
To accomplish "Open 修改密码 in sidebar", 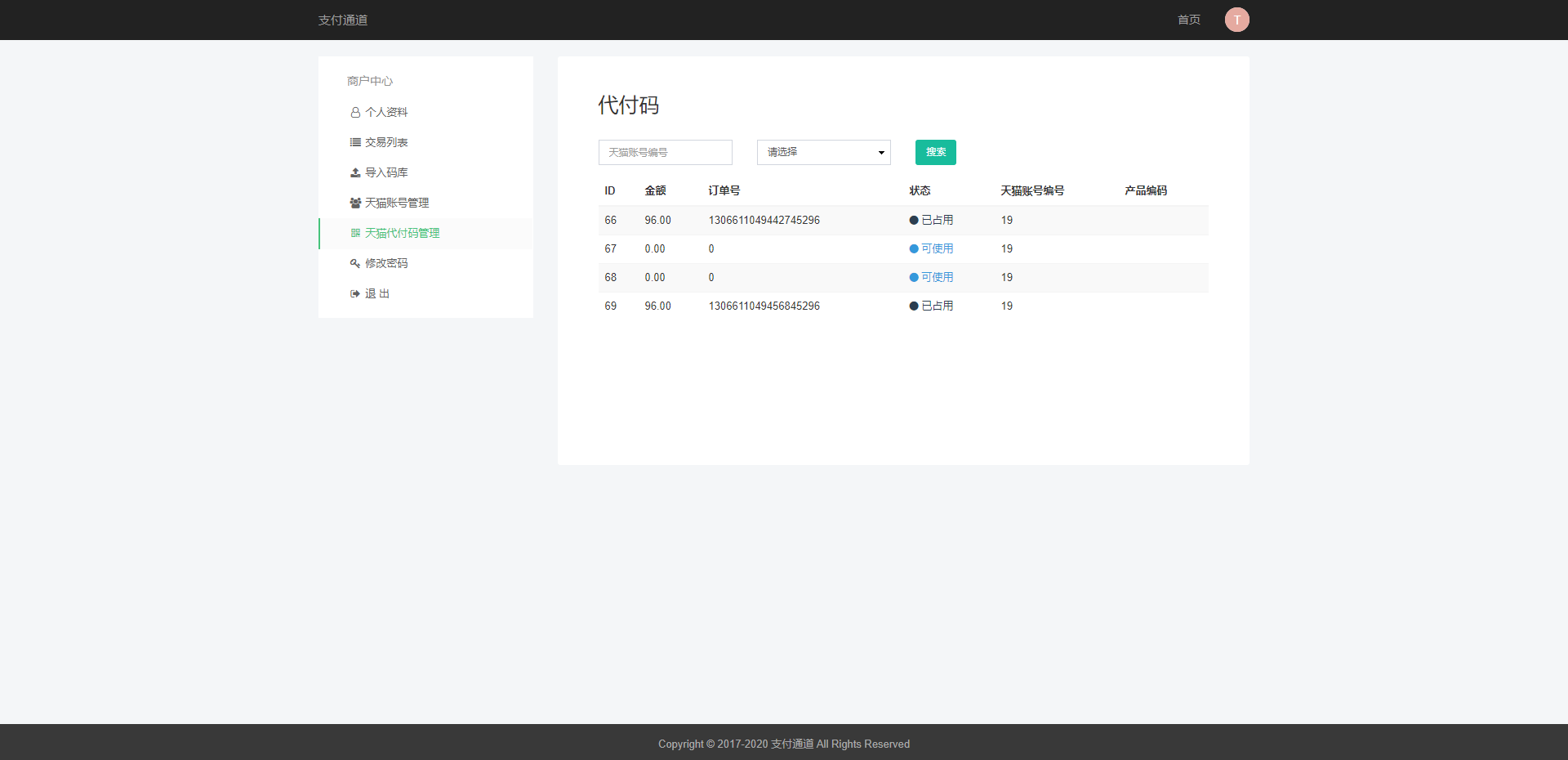I will [x=425, y=263].
